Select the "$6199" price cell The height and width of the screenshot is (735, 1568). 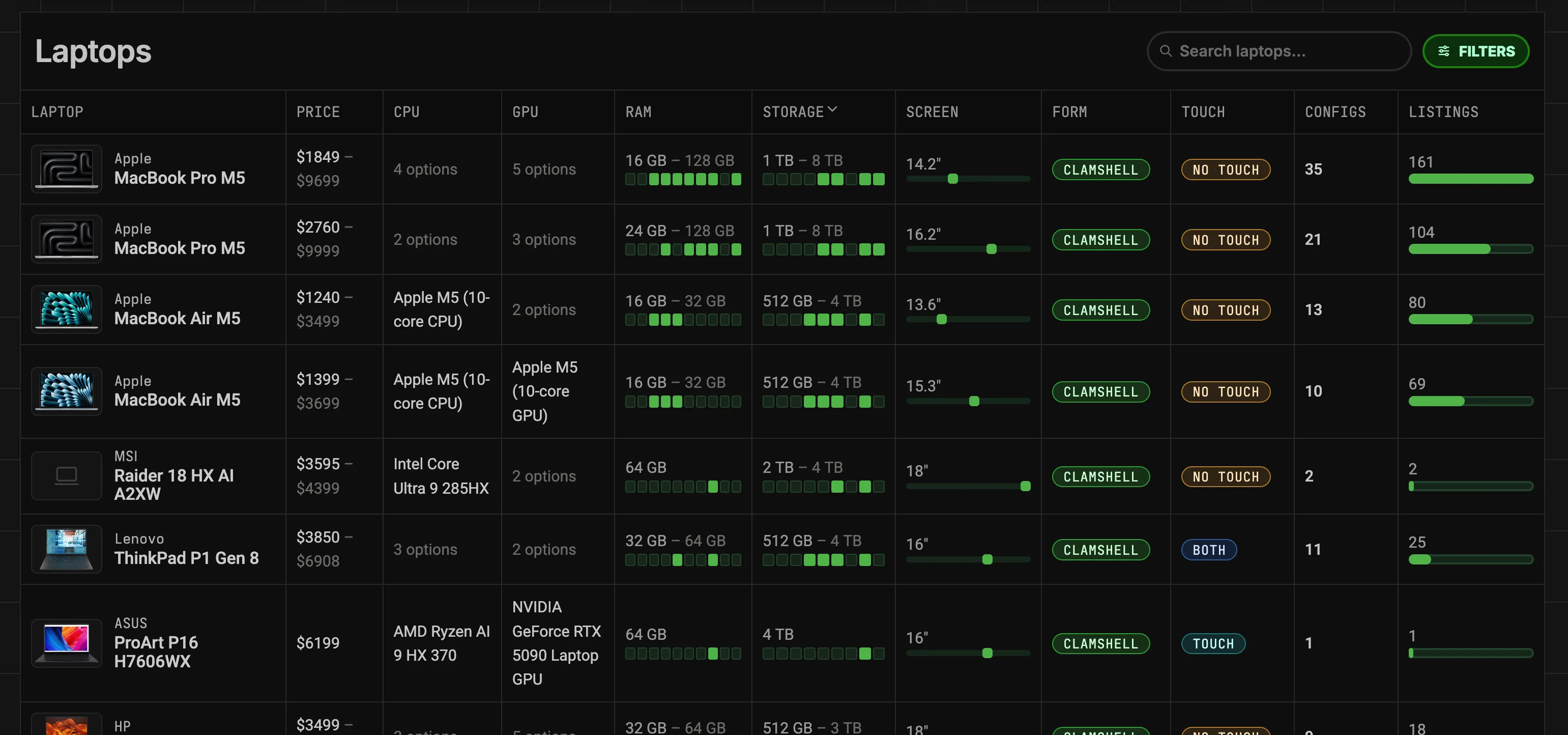point(318,643)
